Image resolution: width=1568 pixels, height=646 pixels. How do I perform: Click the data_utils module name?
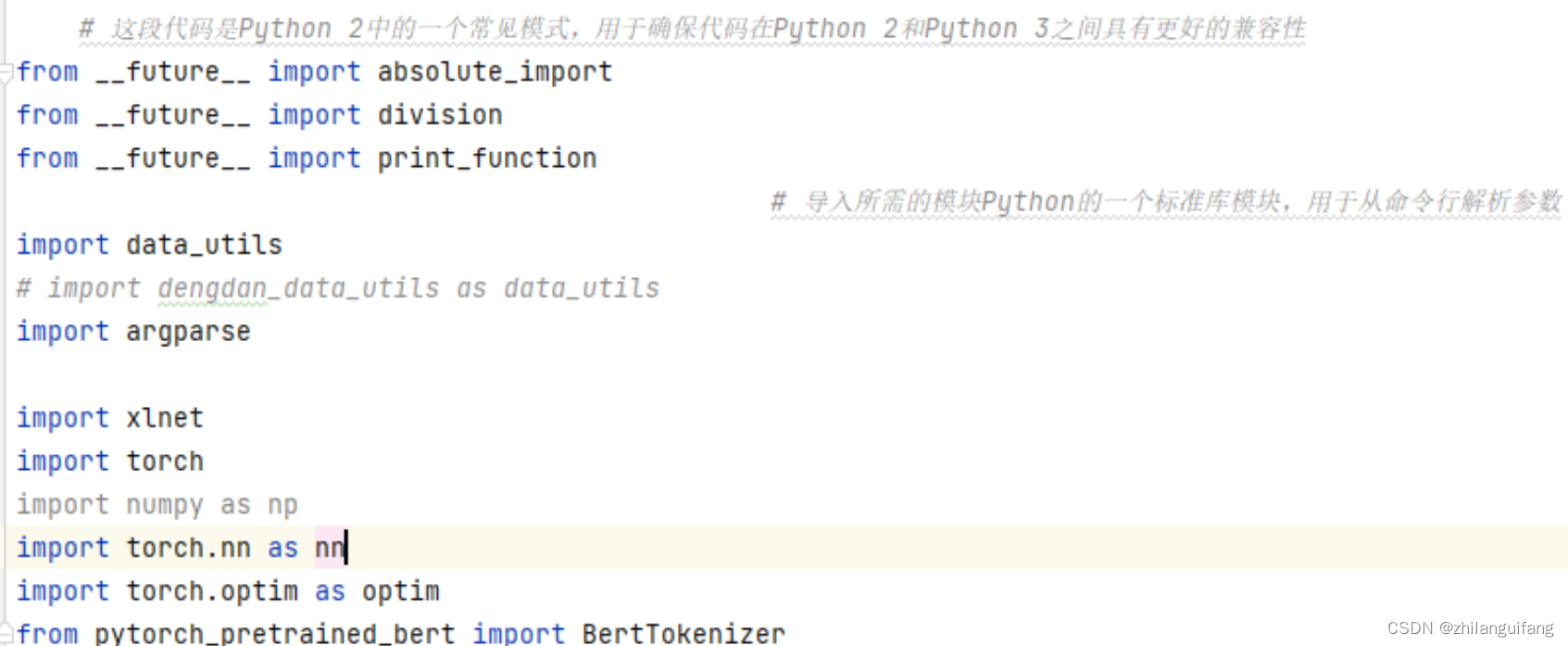(x=204, y=245)
